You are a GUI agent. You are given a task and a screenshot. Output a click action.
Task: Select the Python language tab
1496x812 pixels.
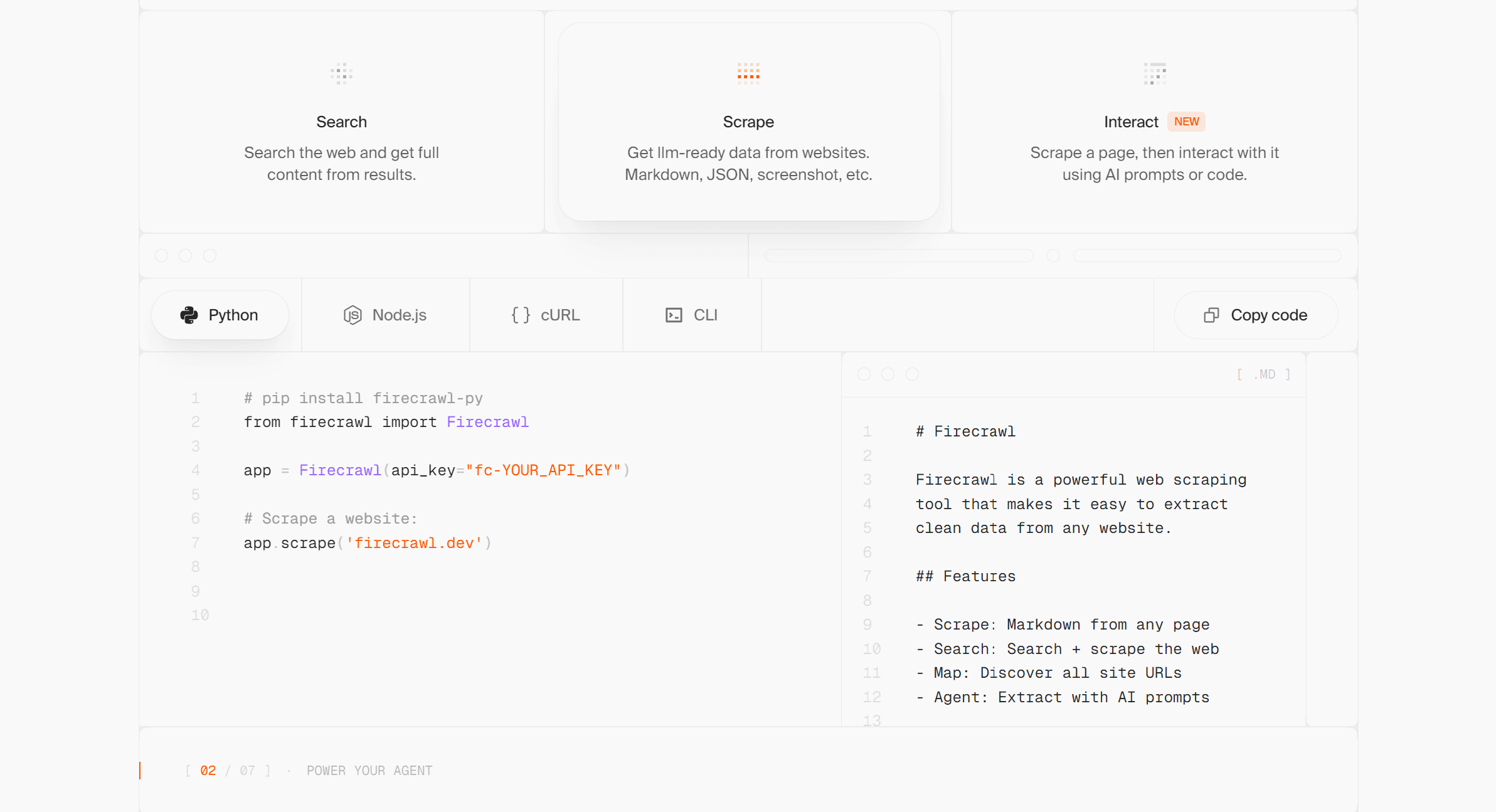click(220, 315)
